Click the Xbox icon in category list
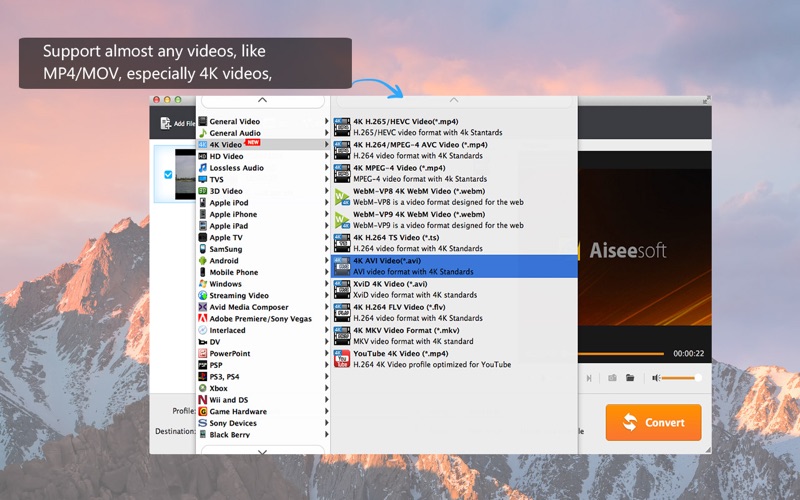This screenshot has width=800, height=500. click(203, 388)
